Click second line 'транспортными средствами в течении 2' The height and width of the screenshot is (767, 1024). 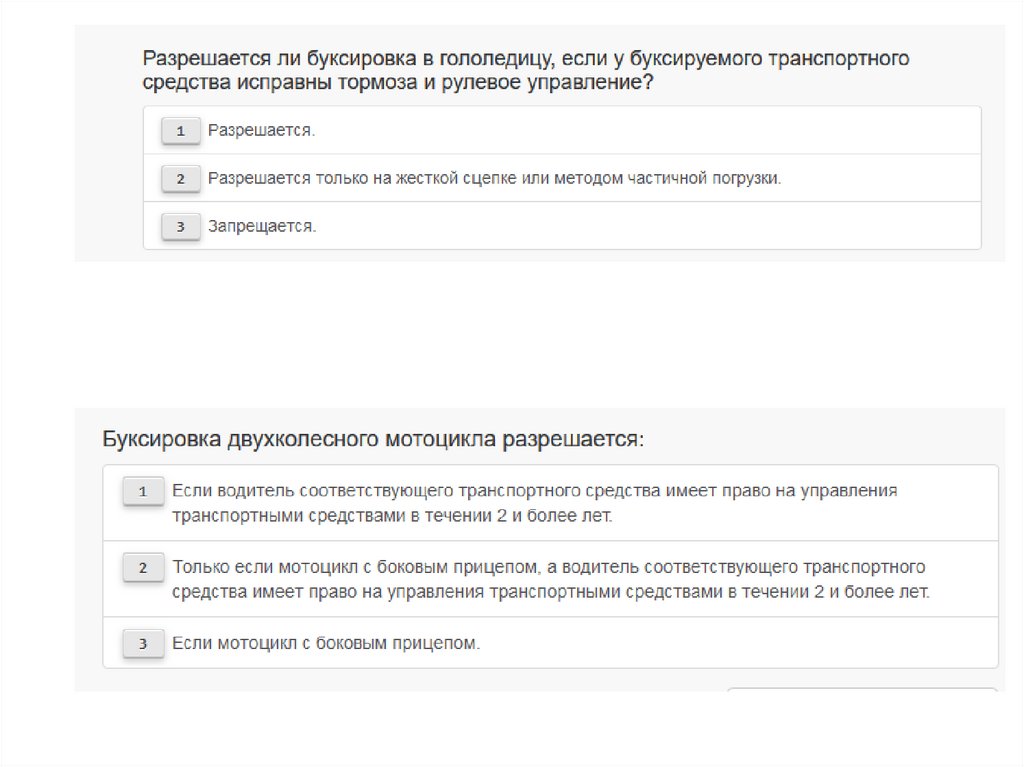(391, 517)
